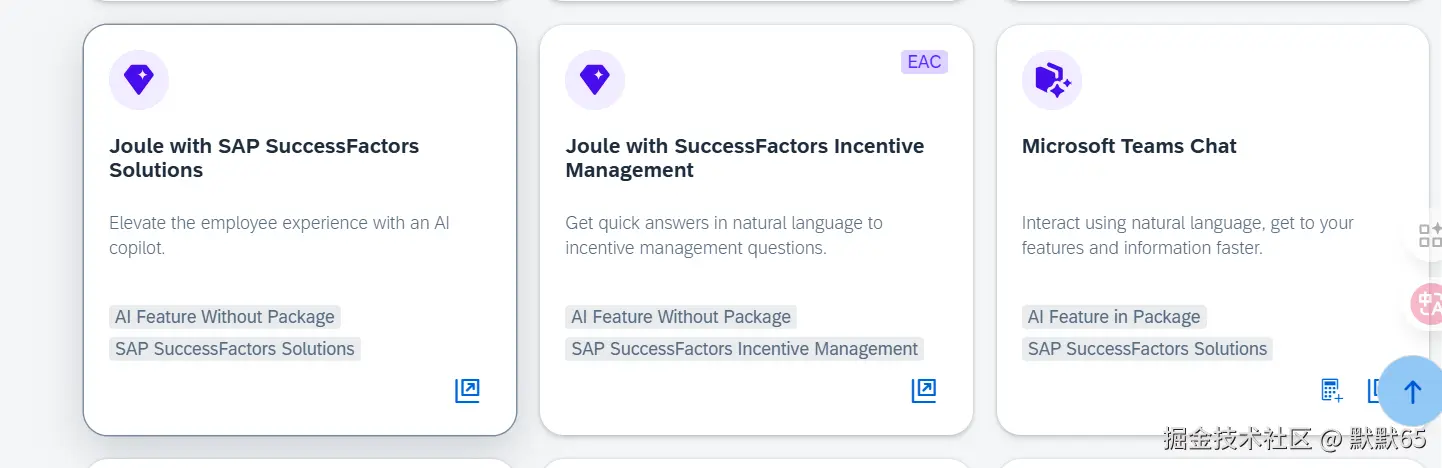Click "SAP SuccessFactors Incentive Management" tag
This screenshot has width=1442, height=468.
coord(744,349)
